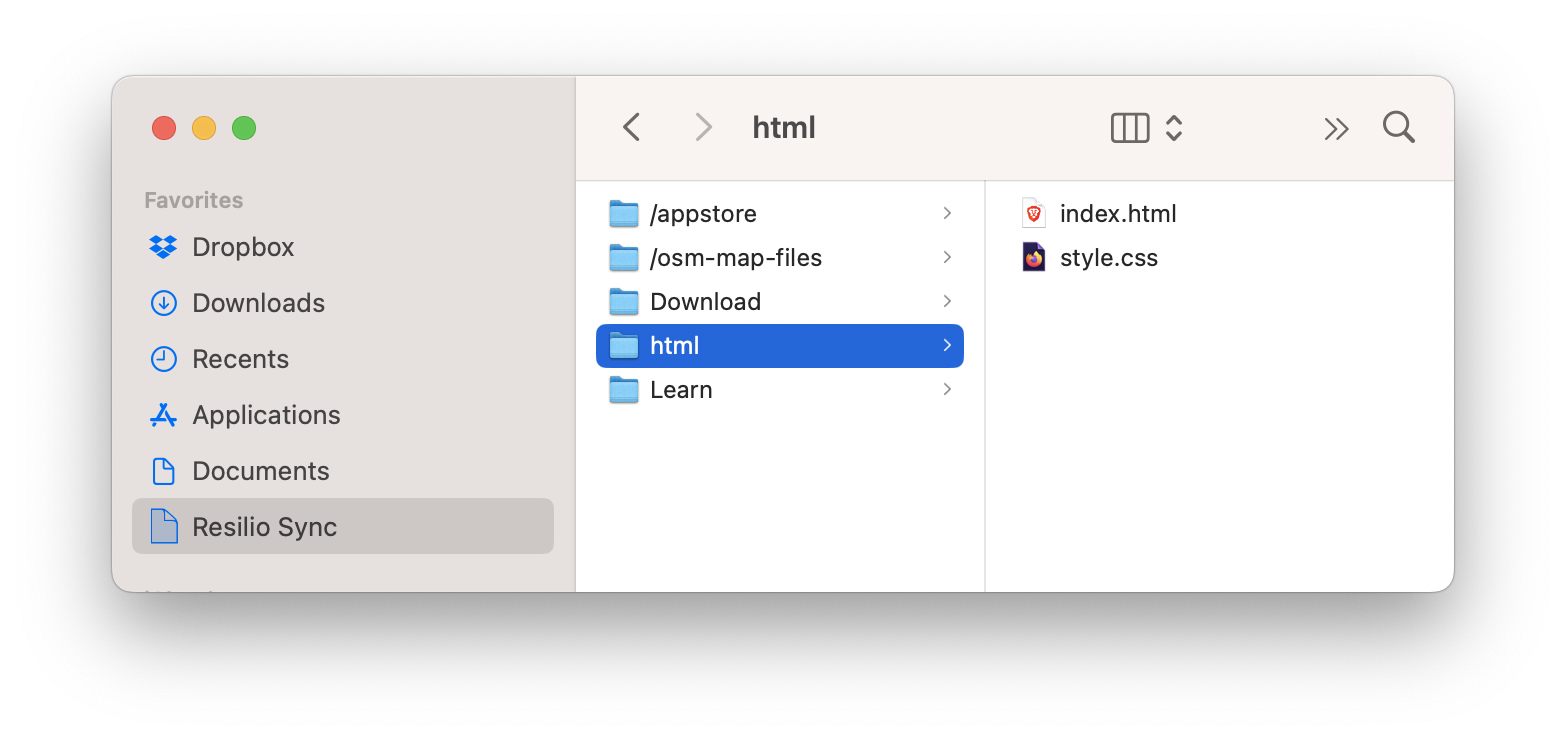The image size is (1566, 740).
Task: Select Resilio Sync in the sidebar
Action: [x=264, y=527]
